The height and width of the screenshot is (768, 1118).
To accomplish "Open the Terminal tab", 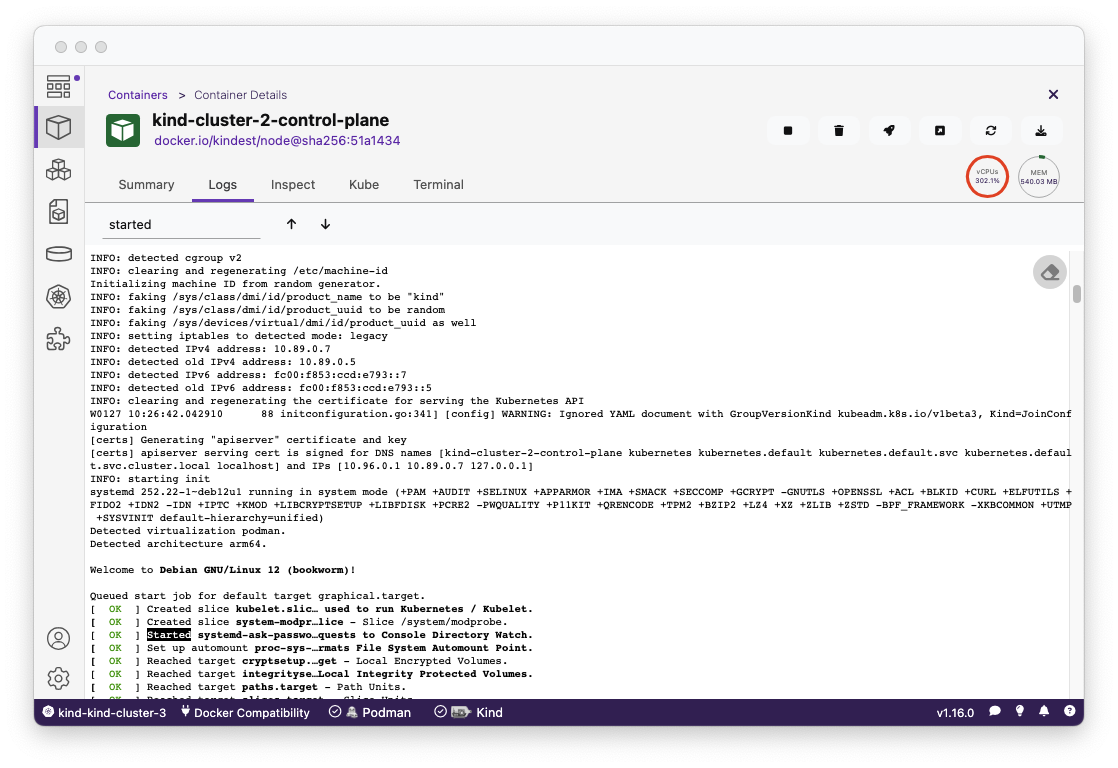I will [438, 185].
